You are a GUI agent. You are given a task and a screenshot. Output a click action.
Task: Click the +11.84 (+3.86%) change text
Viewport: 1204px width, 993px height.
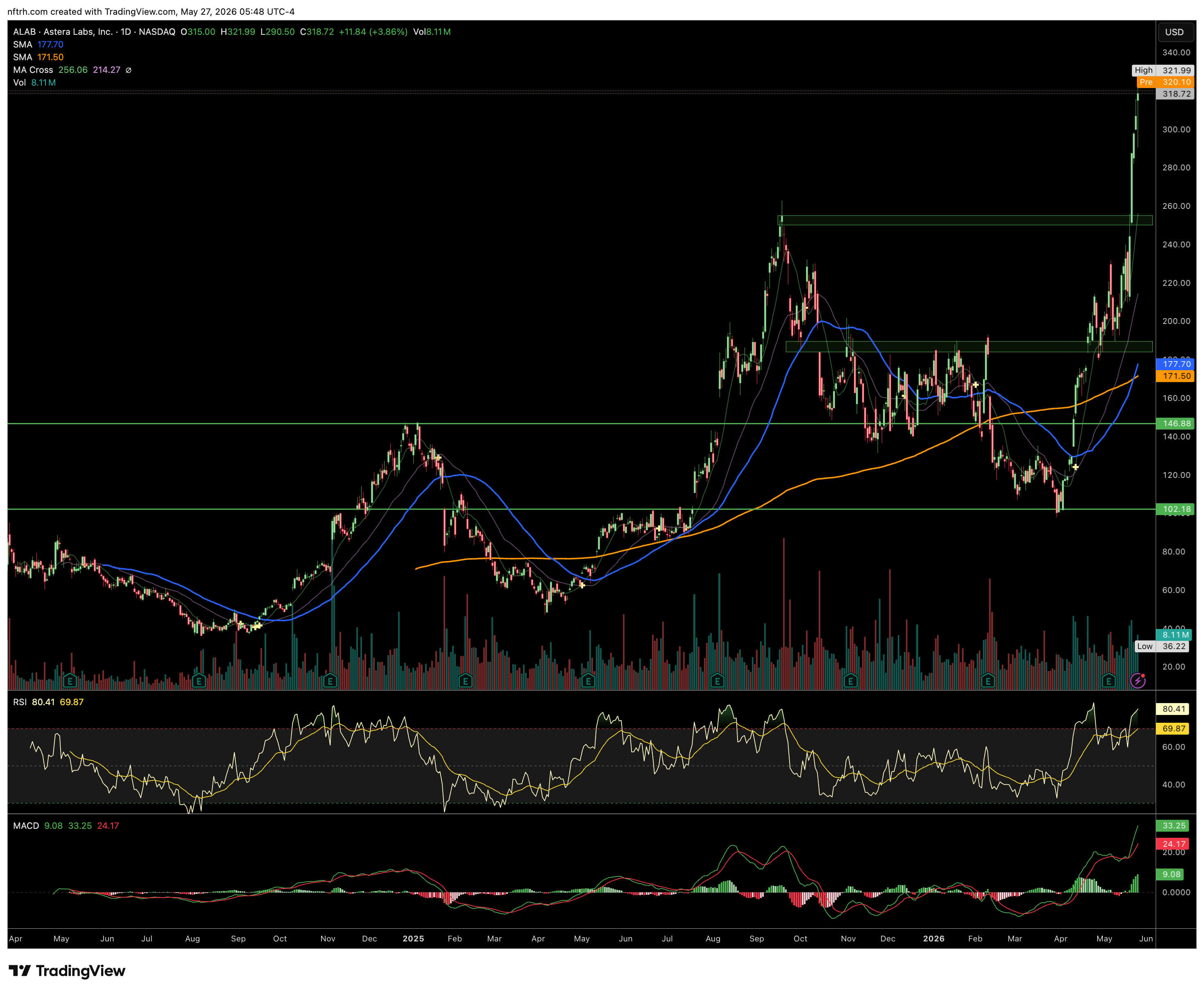[x=373, y=32]
